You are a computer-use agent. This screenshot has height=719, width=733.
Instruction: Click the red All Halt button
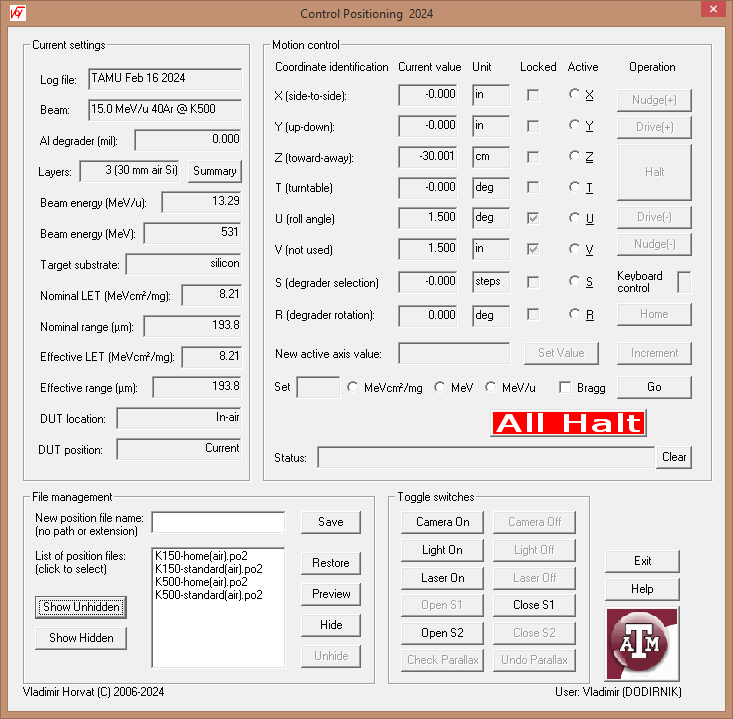coord(568,423)
